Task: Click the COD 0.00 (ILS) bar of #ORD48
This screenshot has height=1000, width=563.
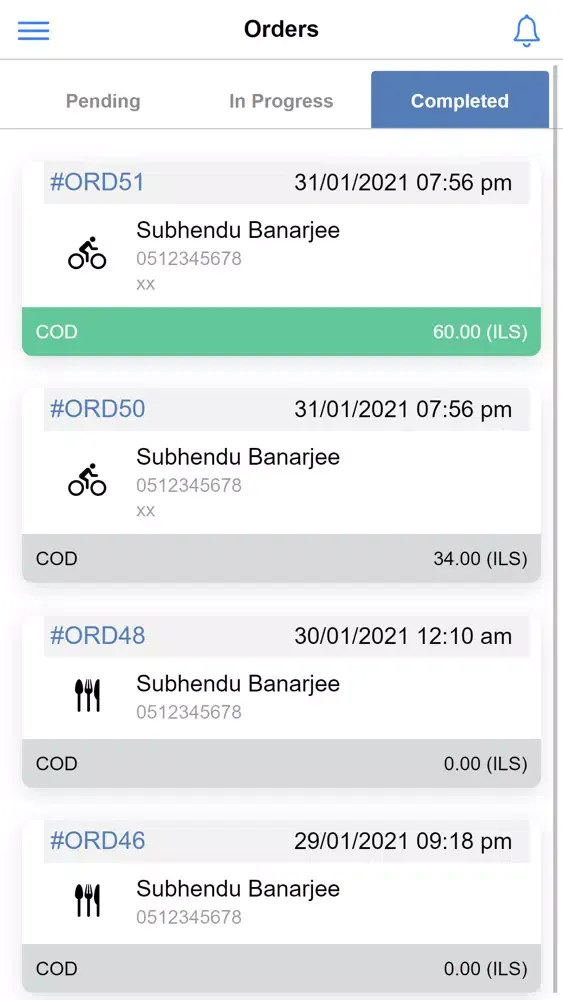Action: click(x=281, y=763)
